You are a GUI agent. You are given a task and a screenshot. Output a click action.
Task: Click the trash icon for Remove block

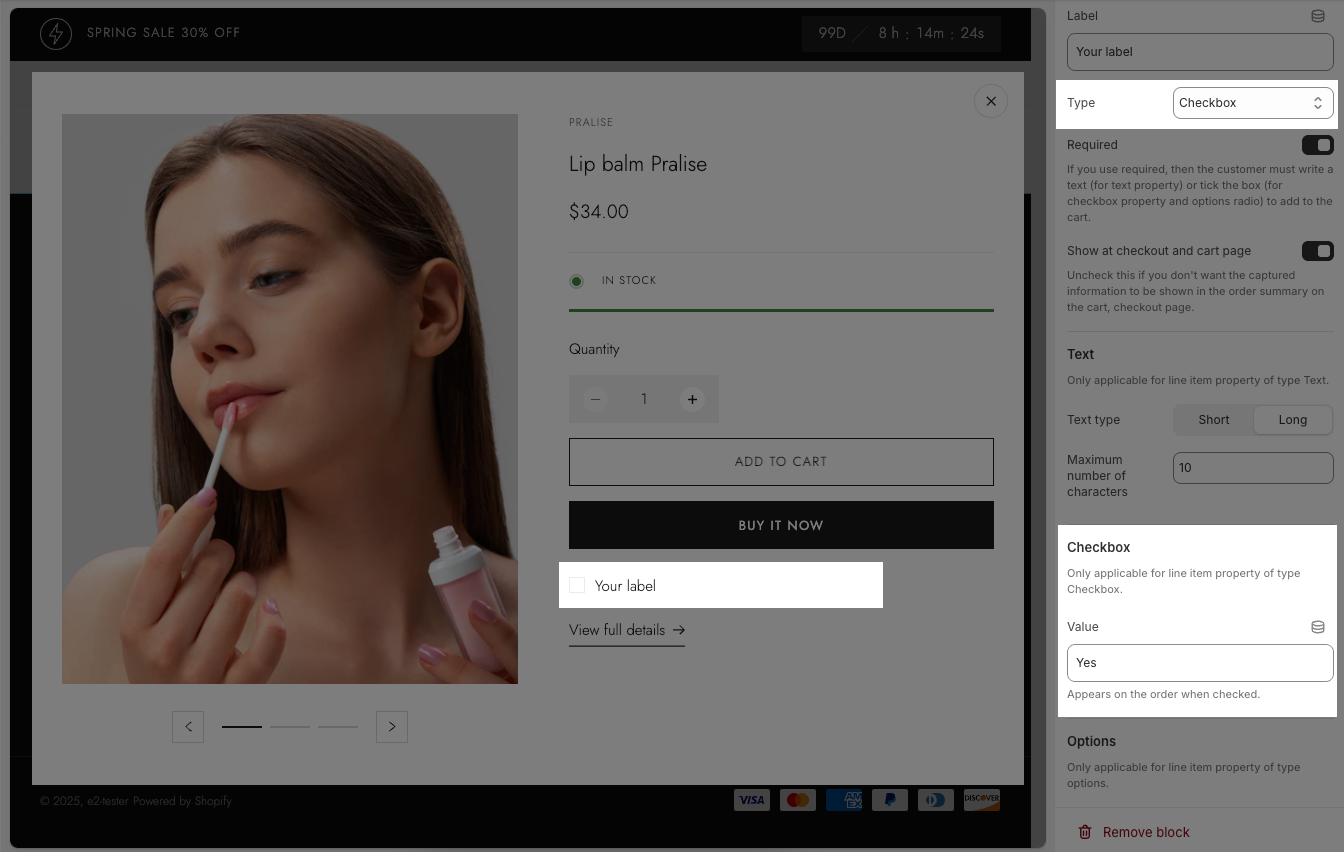1084,832
